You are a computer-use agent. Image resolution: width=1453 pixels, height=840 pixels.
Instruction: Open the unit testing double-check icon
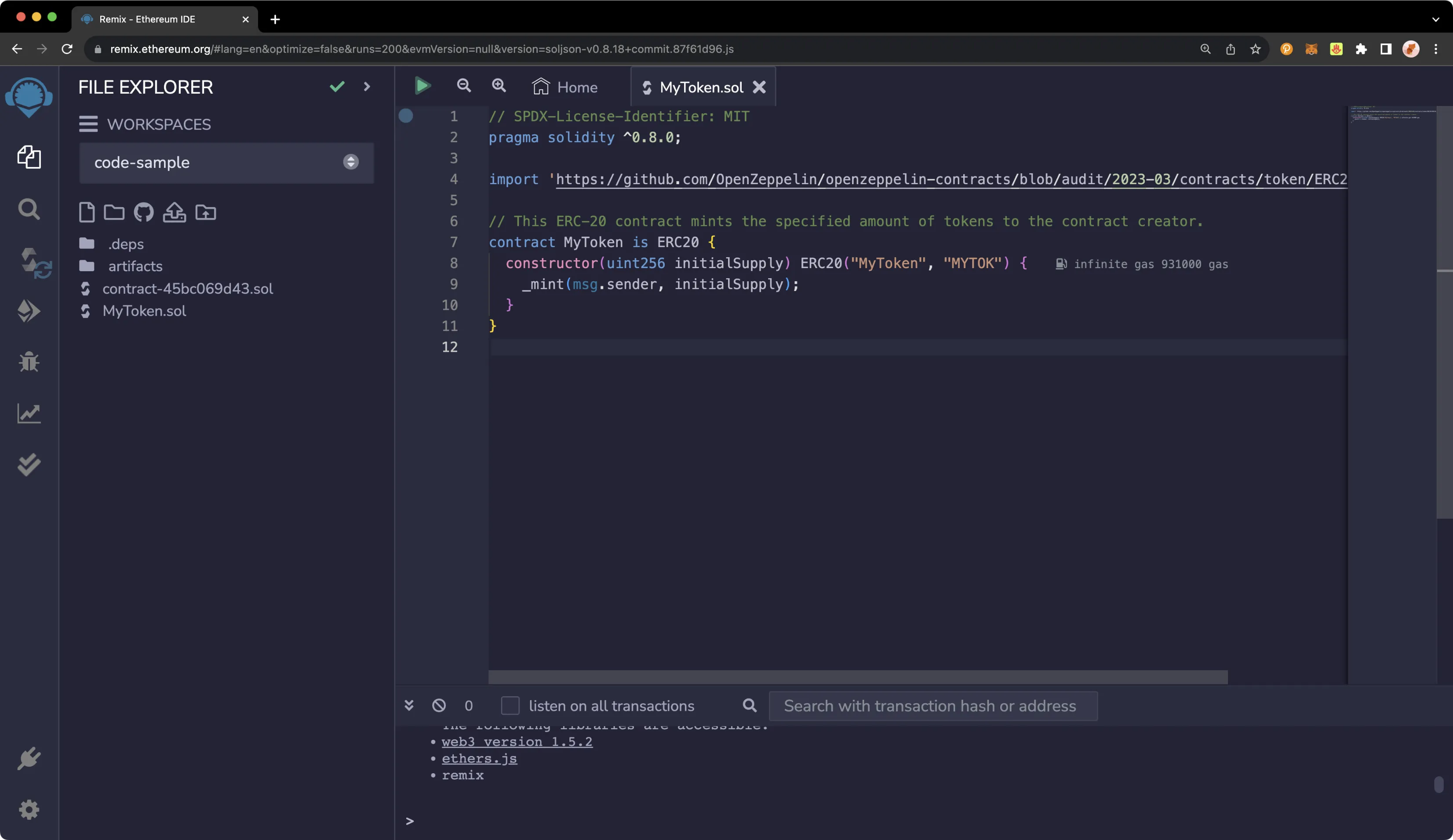tap(29, 465)
